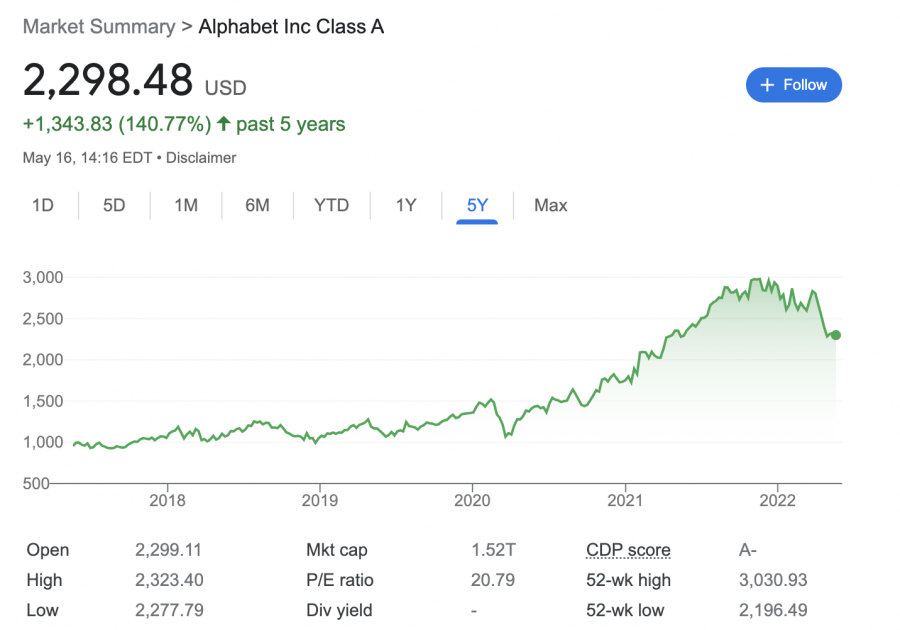
Task: Click the plus icon on the Follow button
Action: [767, 85]
